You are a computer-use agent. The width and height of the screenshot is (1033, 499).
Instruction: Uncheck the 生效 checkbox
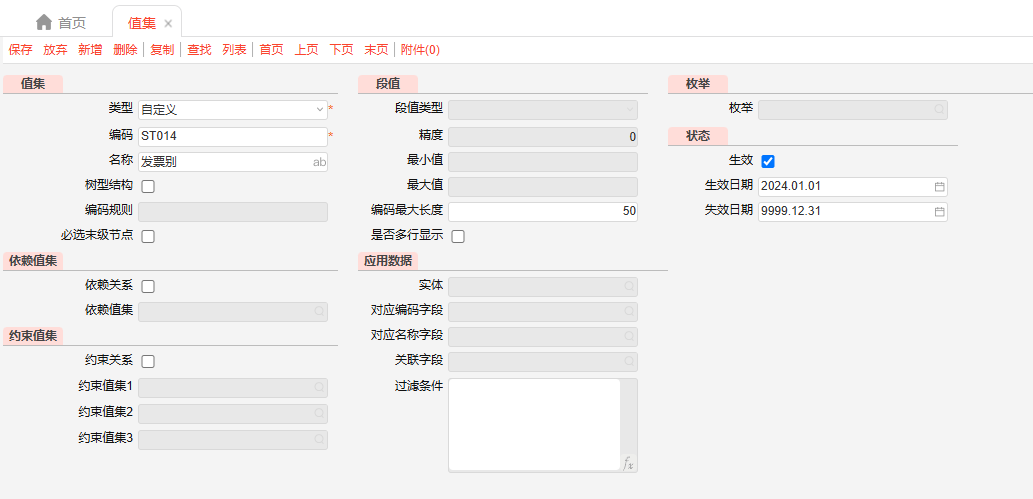click(768, 161)
